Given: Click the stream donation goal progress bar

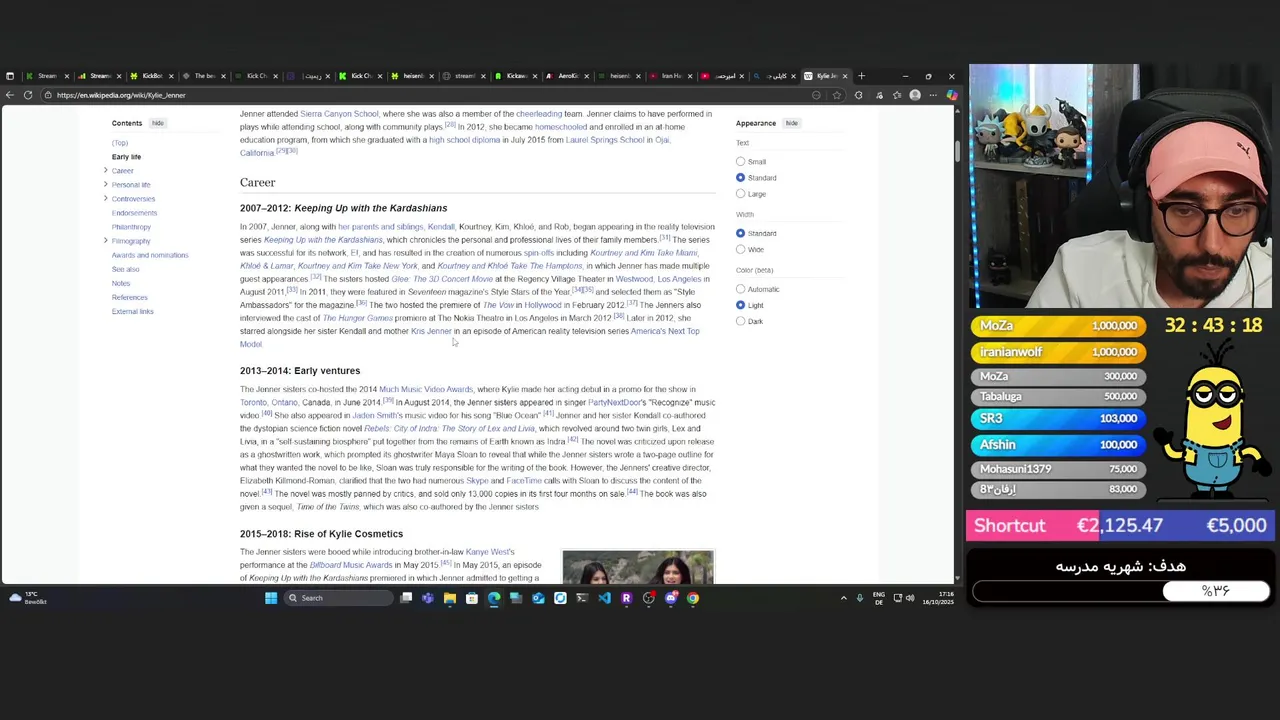Looking at the screenshot, I should [1120, 591].
